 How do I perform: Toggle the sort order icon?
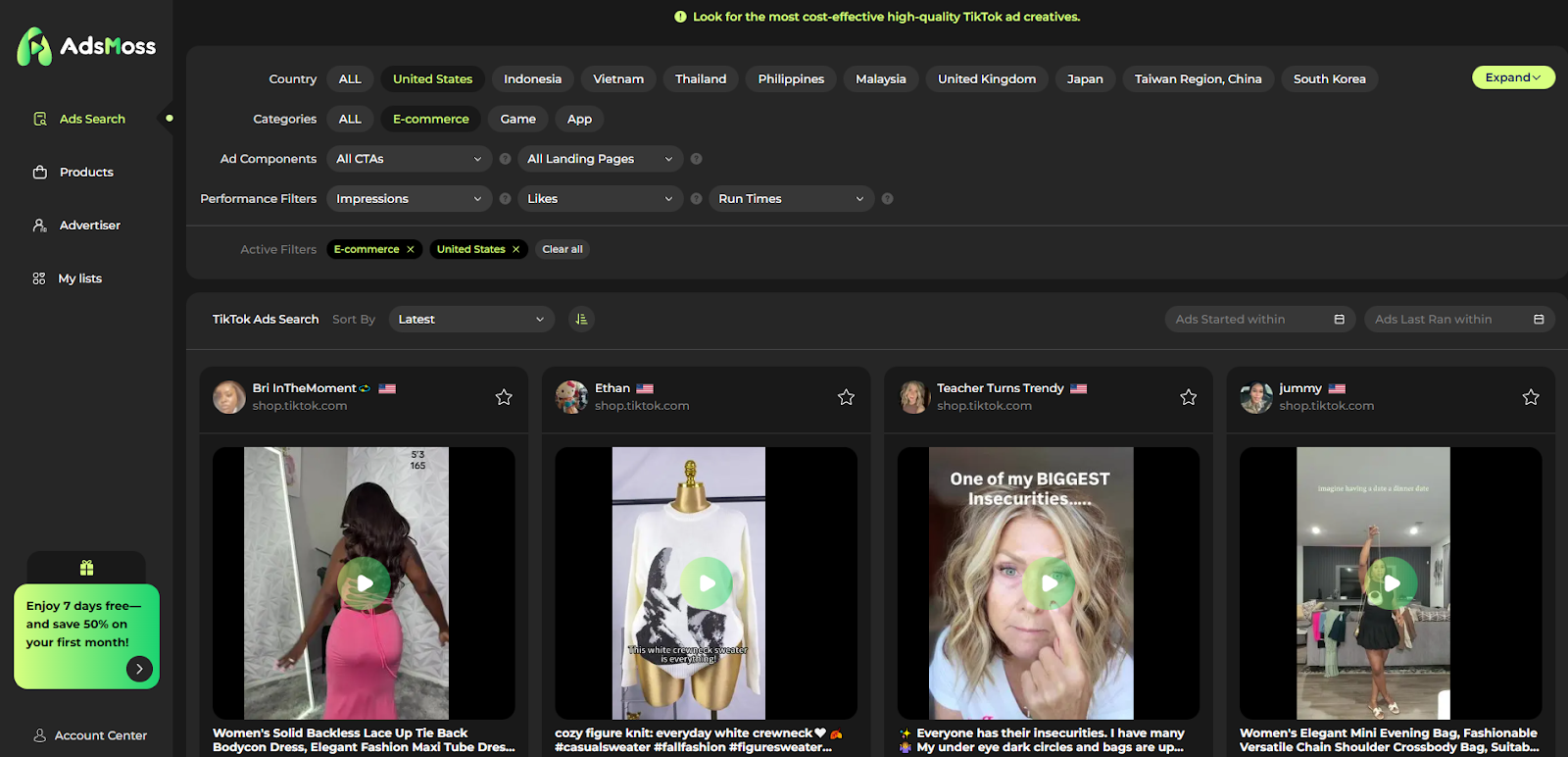pos(581,320)
